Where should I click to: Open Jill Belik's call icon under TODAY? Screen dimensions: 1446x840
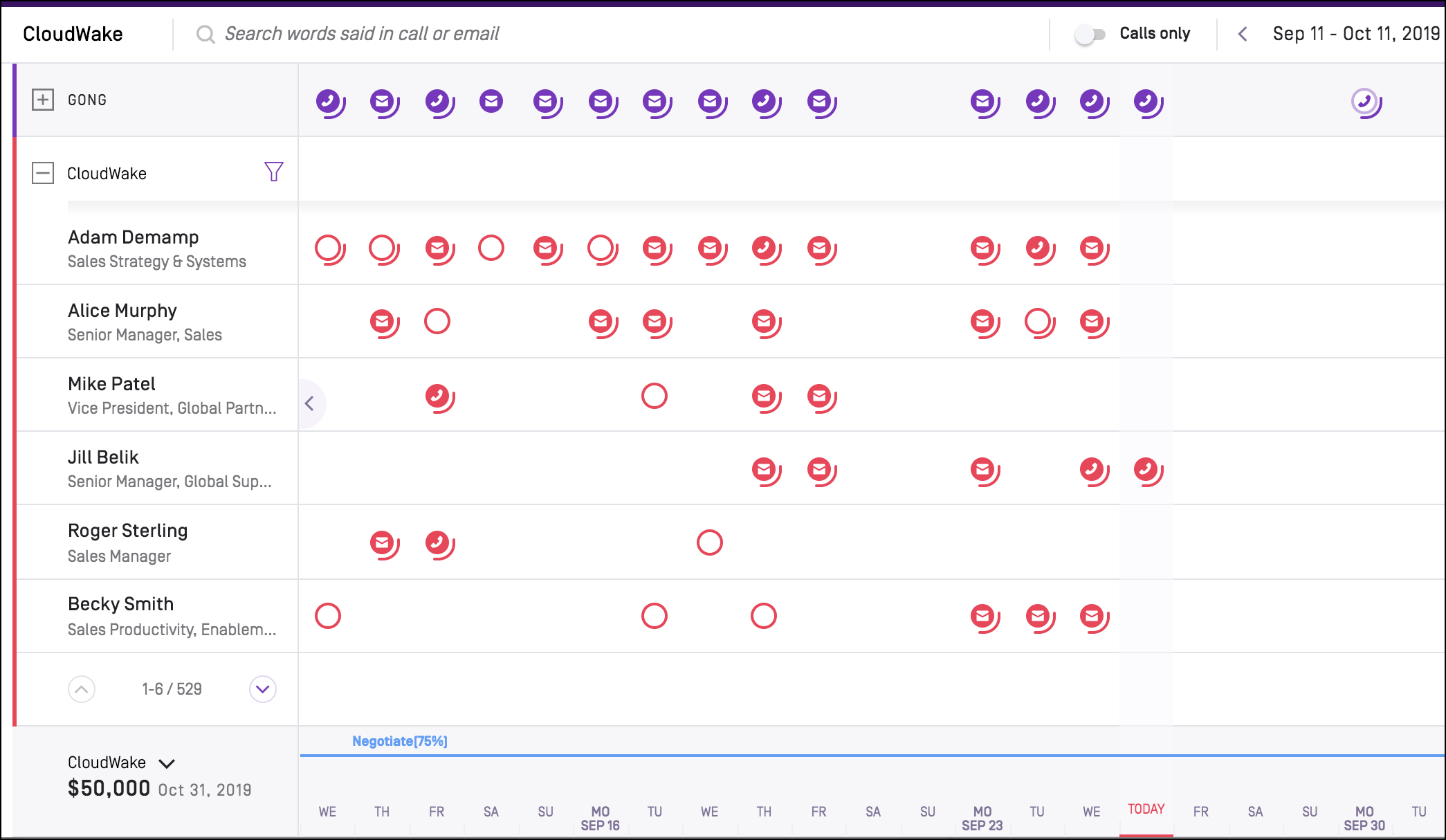tap(1146, 470)
